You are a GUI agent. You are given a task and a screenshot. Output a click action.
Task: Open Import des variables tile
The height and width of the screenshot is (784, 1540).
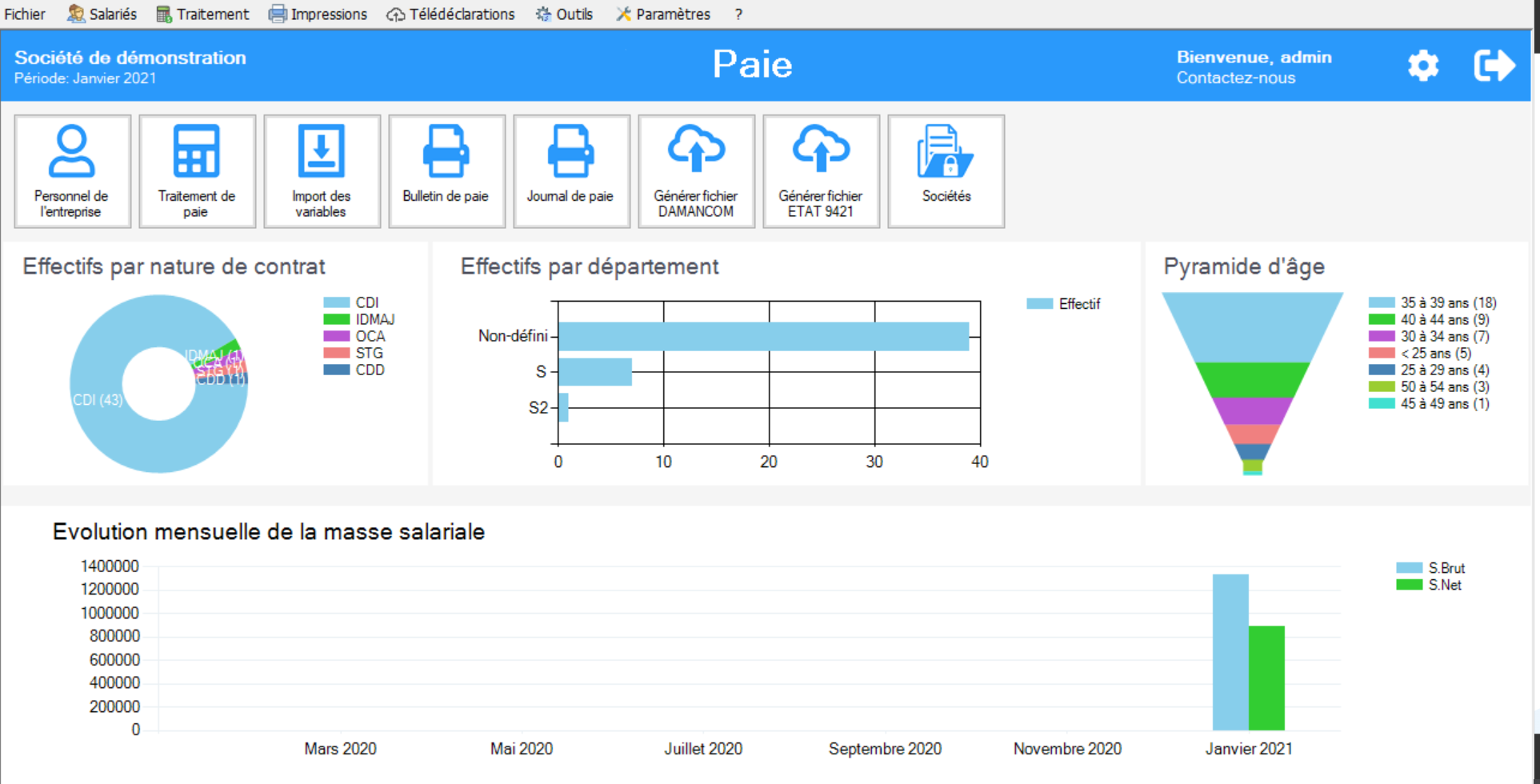(322, 171)
